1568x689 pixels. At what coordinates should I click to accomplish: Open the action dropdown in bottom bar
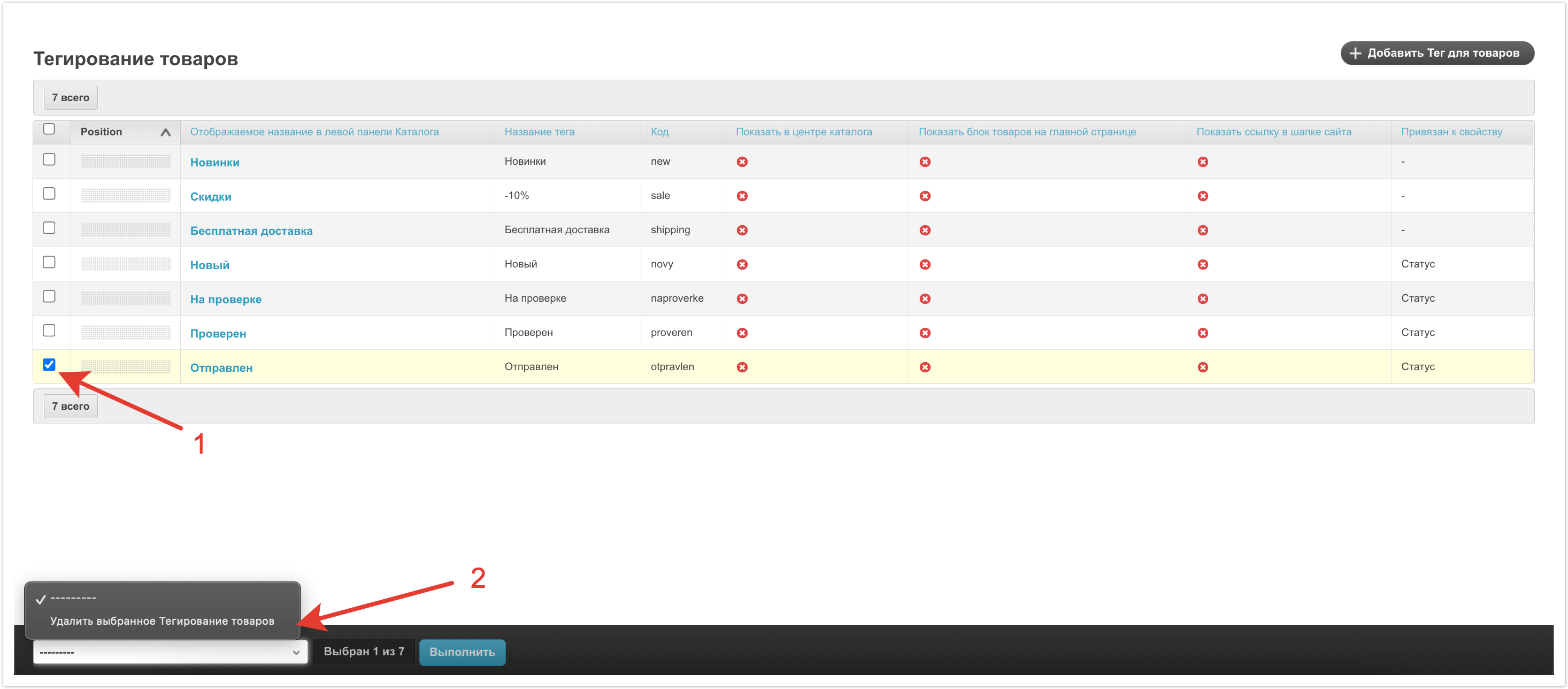[170, 652]
